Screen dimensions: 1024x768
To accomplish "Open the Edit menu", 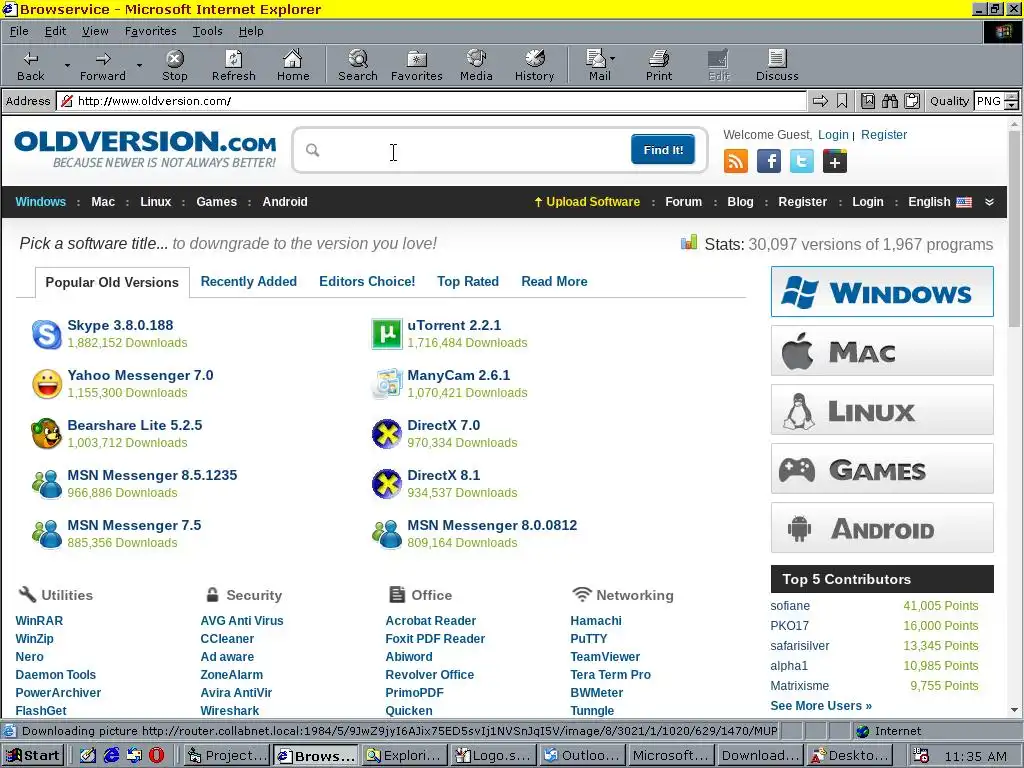I will [x=55, y=31].
